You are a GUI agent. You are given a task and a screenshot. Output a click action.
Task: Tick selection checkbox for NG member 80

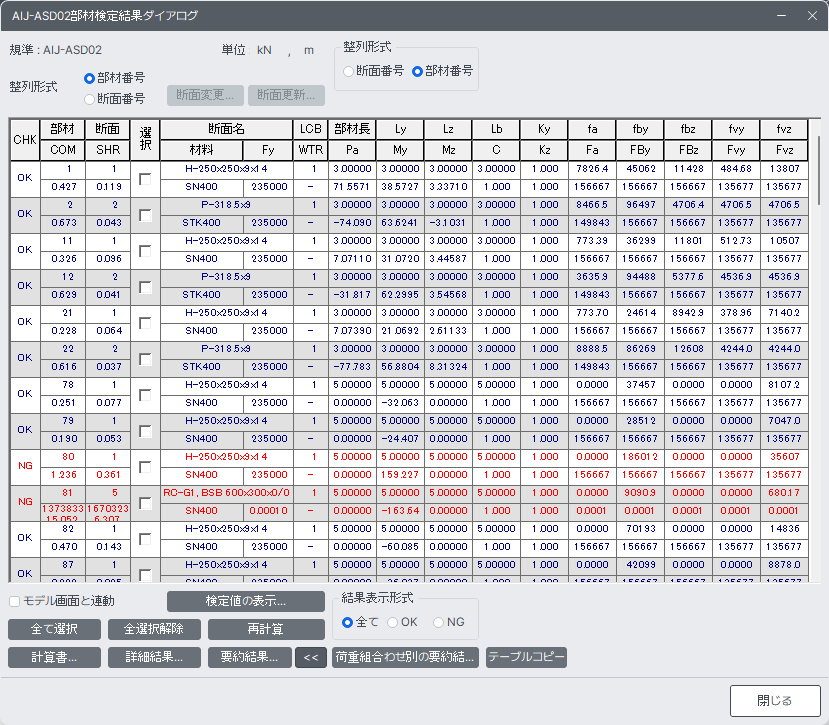pos(145,466)
